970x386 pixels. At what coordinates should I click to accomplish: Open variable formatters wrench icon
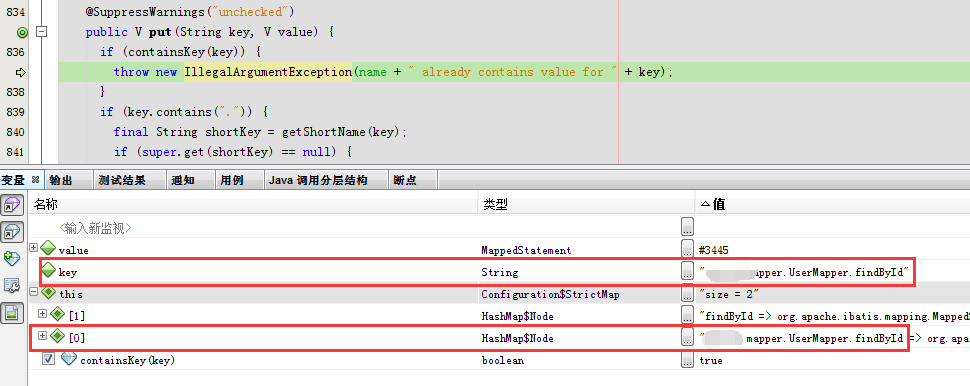tap(12, 286)
